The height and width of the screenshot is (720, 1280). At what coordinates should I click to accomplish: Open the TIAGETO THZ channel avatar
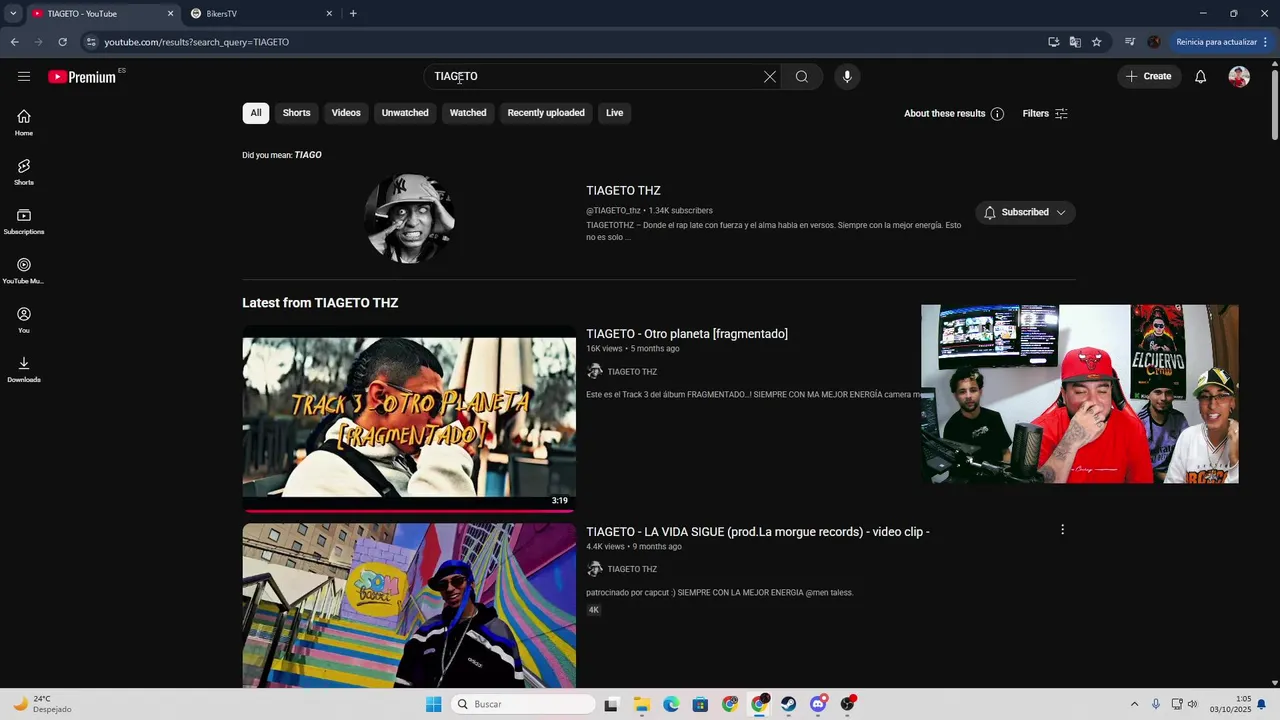point(409,218)
